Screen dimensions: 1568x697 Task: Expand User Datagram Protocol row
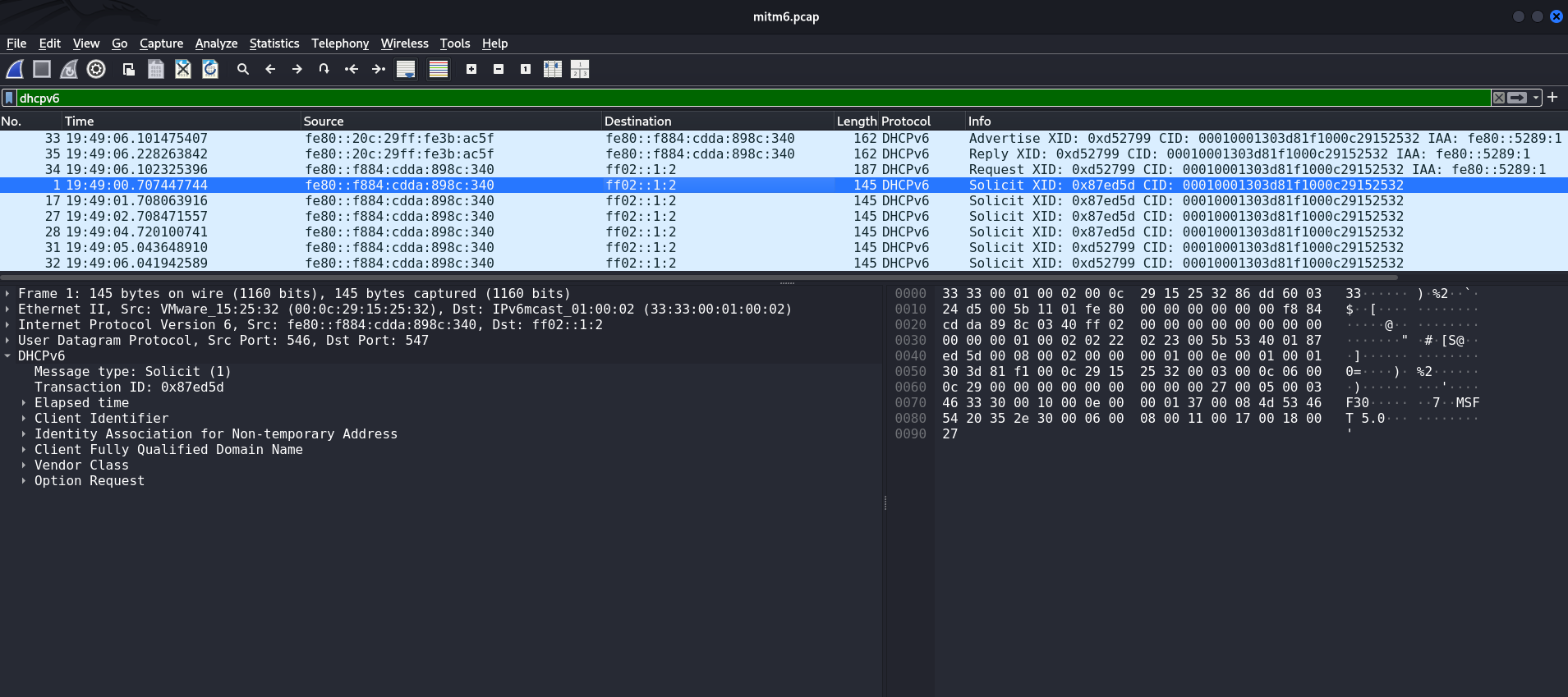[7, 341]
